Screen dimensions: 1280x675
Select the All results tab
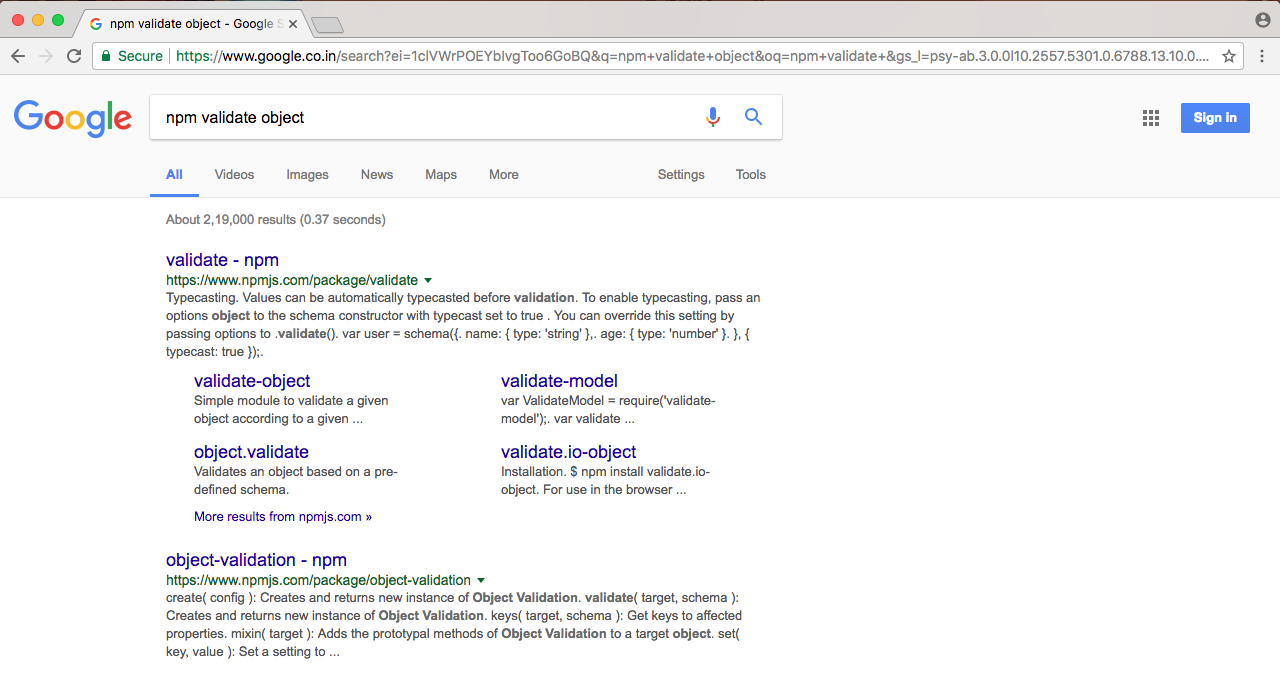click(174, 175)
